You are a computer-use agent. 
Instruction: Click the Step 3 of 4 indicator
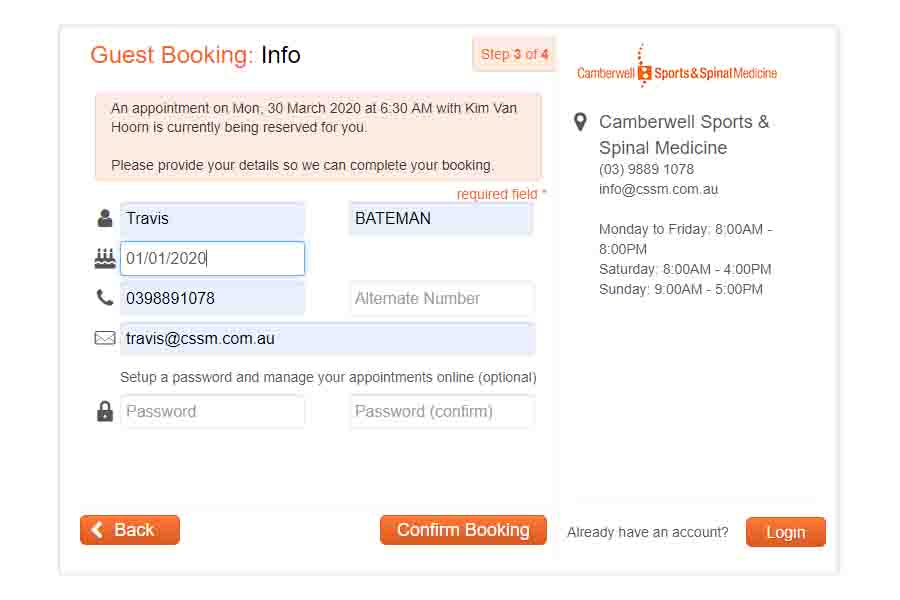514,54
